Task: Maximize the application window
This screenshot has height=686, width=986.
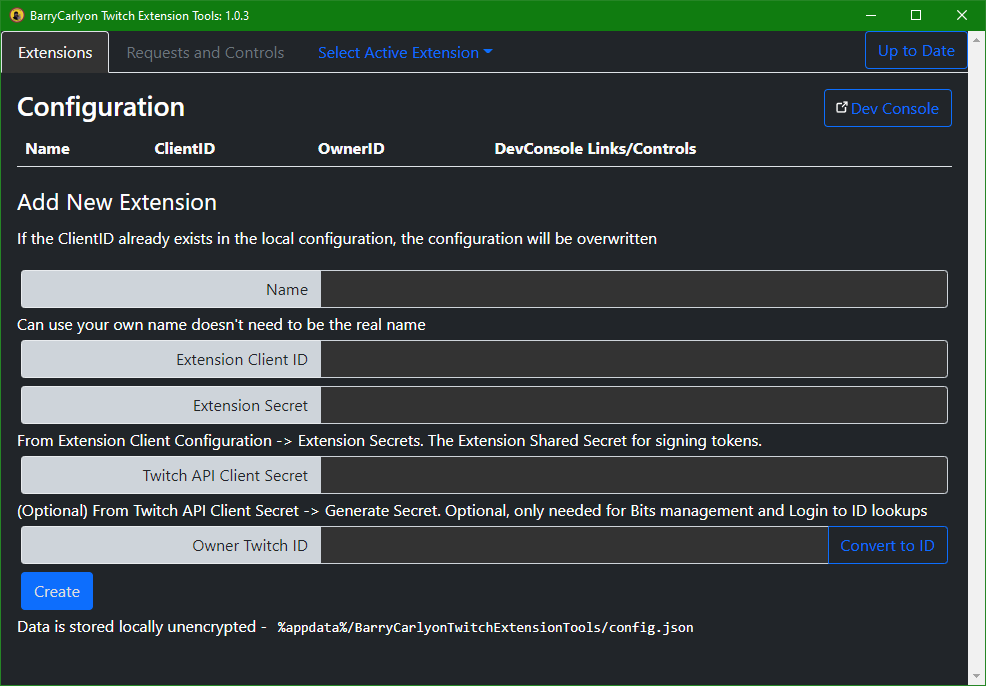Action: click(x=916, y=15)
